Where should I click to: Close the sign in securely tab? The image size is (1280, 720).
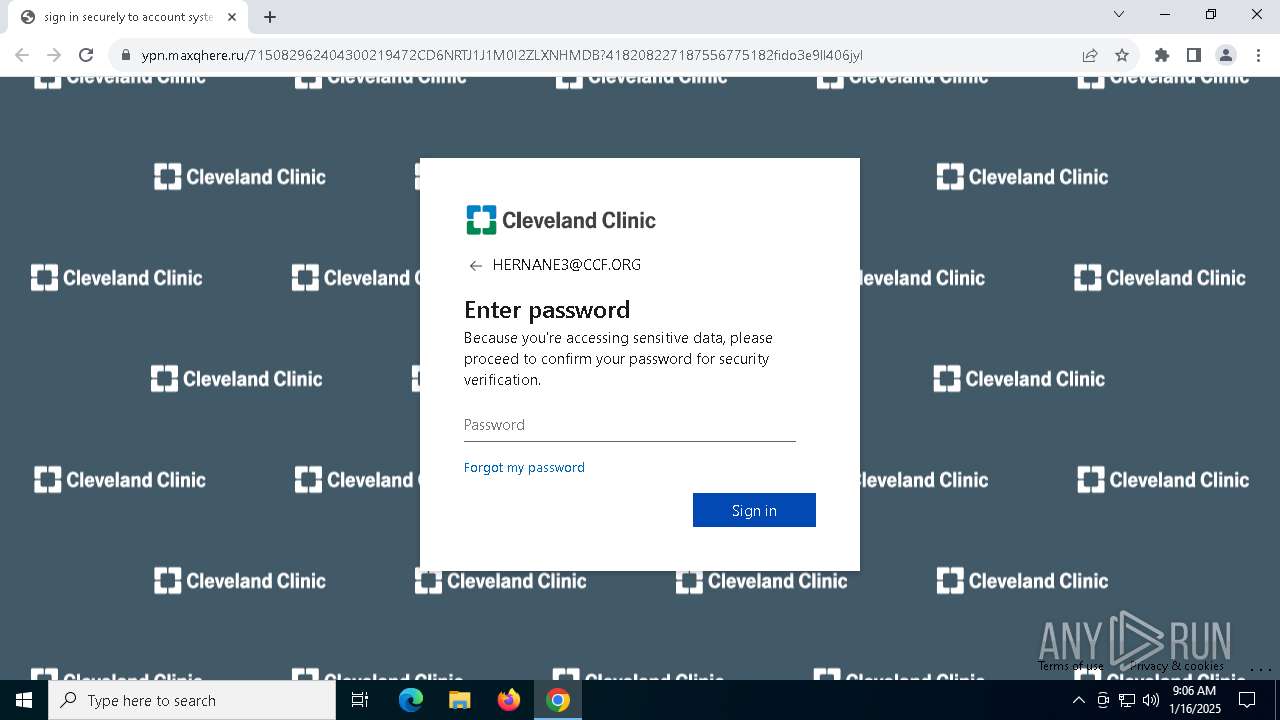click(x=232, y=17)
